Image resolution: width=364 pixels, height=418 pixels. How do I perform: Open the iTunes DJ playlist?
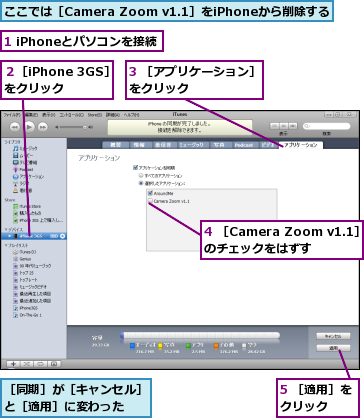click(25, 252)
